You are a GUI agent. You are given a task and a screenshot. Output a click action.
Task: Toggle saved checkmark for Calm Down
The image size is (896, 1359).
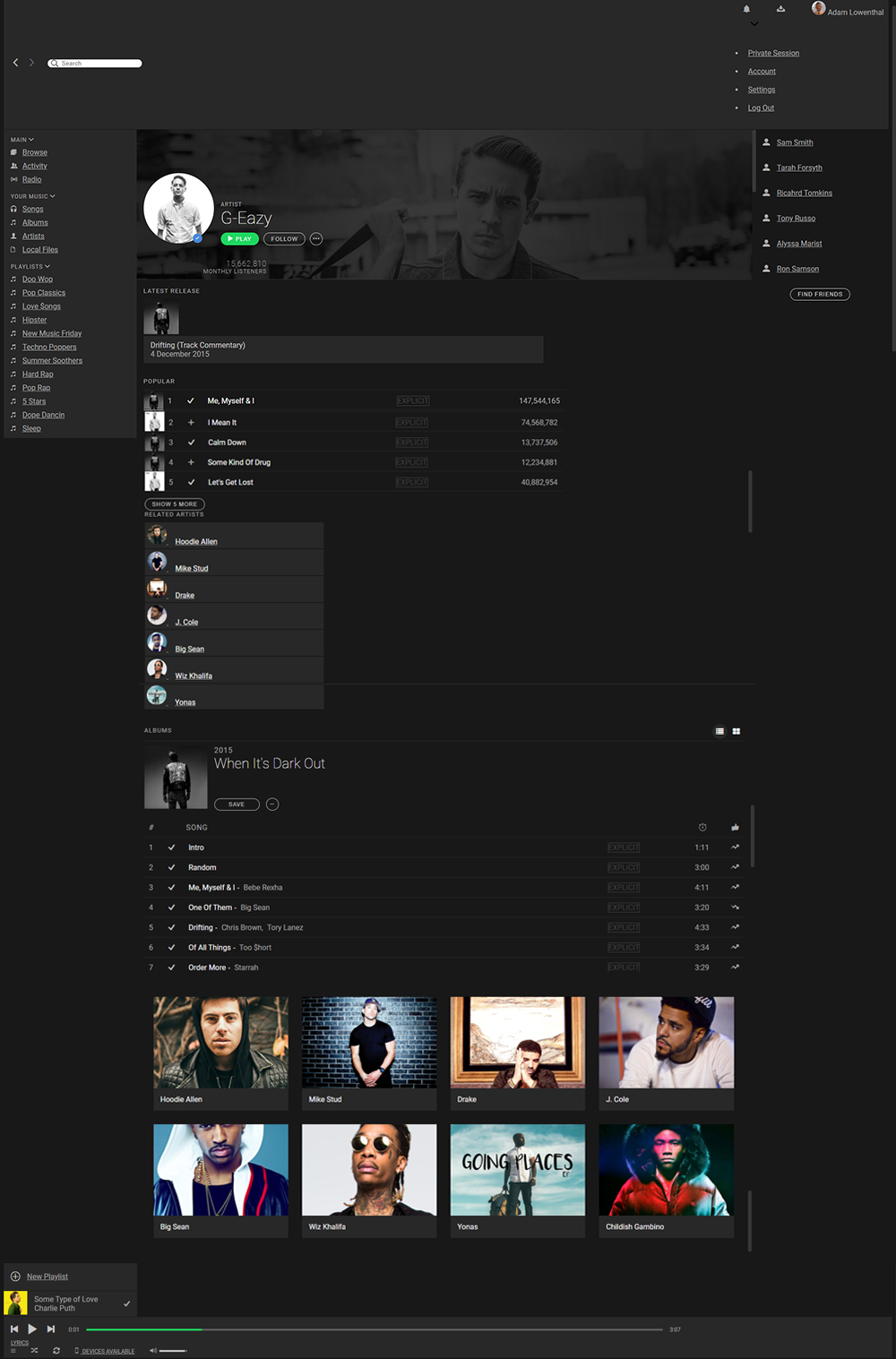click(x=191, y=443)
